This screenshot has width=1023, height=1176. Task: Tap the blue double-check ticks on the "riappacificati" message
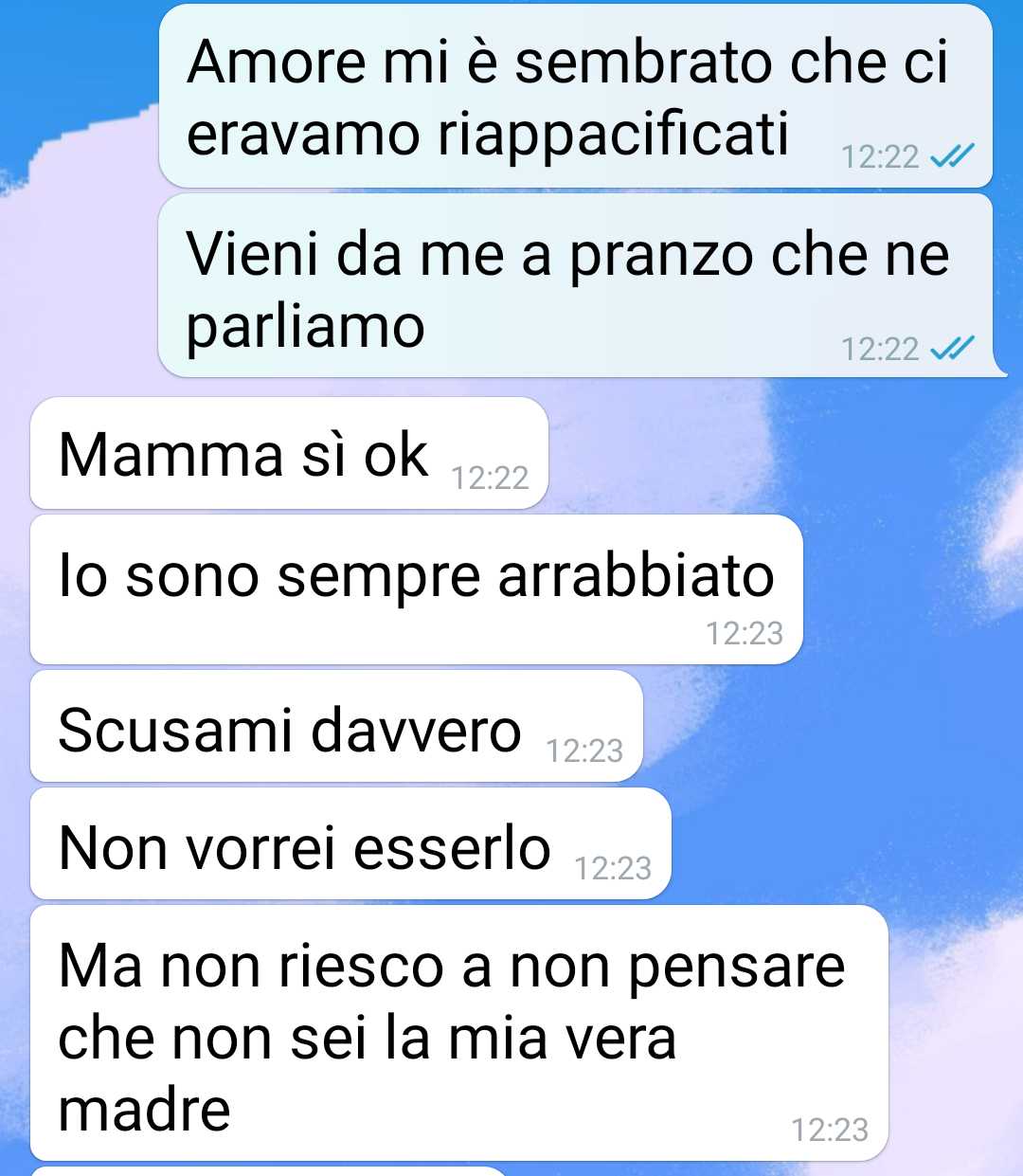tap(952, 156)
